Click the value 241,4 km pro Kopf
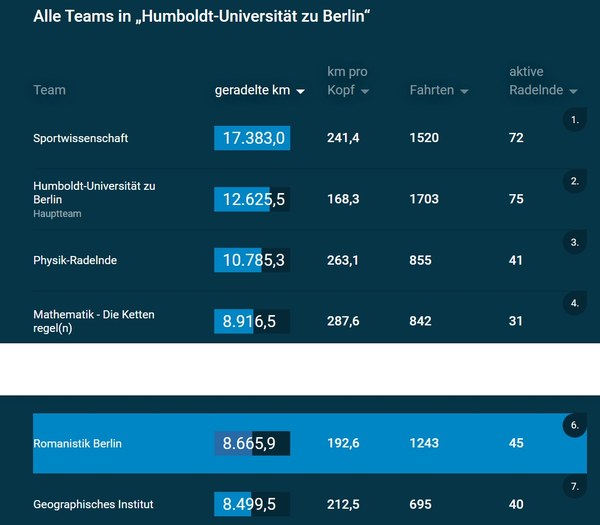Image resolution: width=600 pixels, height=525 pixels. 343,138
